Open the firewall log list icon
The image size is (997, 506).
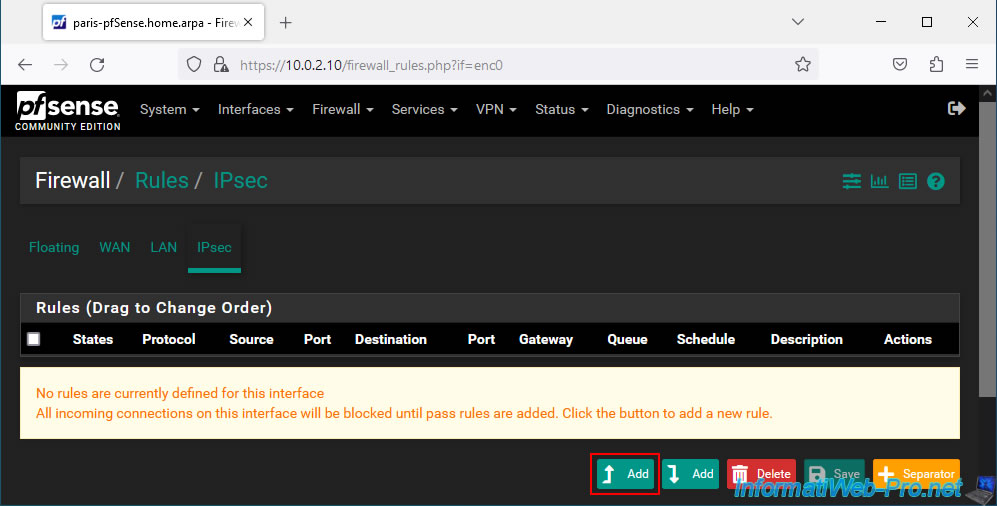(907, 181)
